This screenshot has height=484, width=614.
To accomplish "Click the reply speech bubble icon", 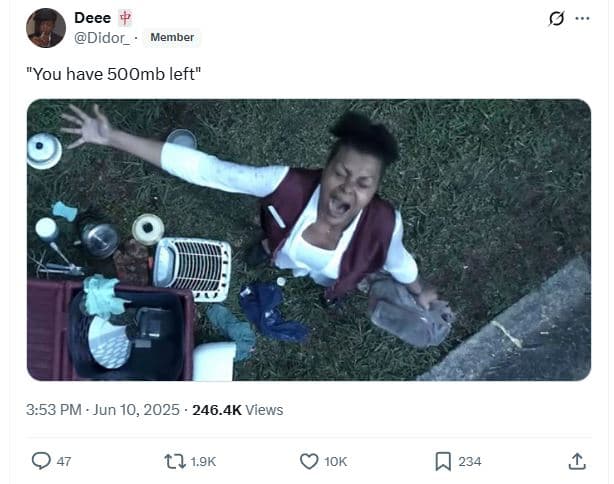I will coord(41,461).
